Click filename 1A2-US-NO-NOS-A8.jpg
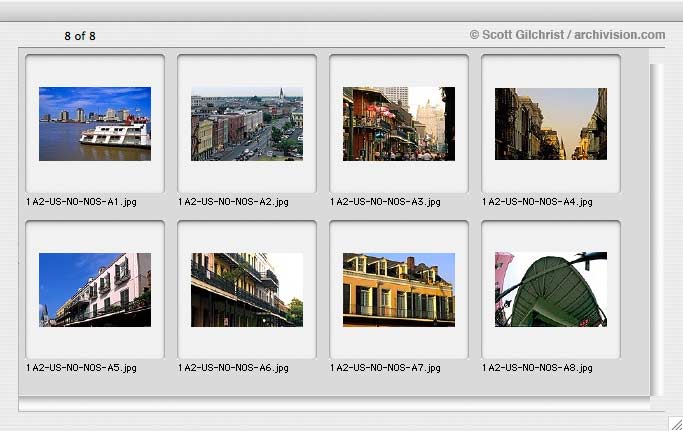Viewport: 683px width, 431px height. coord(538,368)
